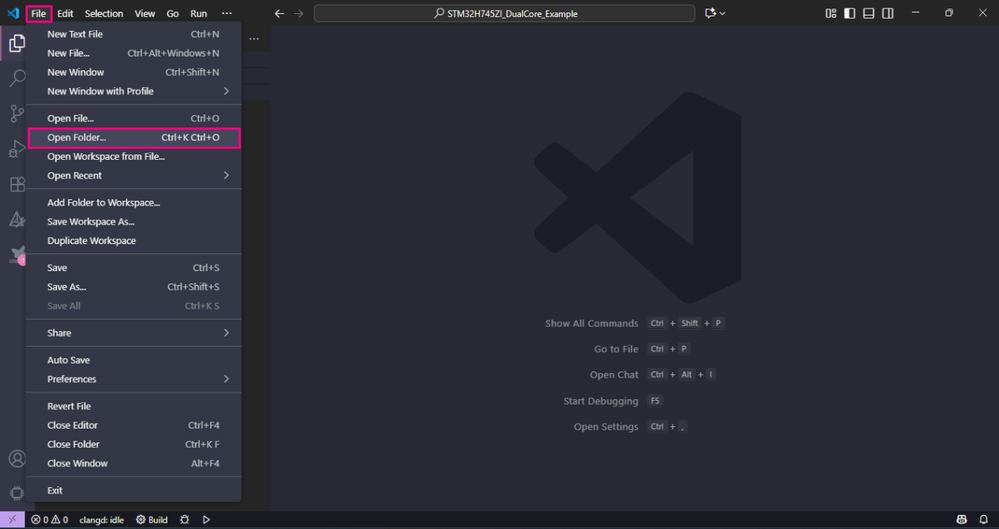Toggle Primary Side Bar visibility
The image size is (999, 529).
849,13
